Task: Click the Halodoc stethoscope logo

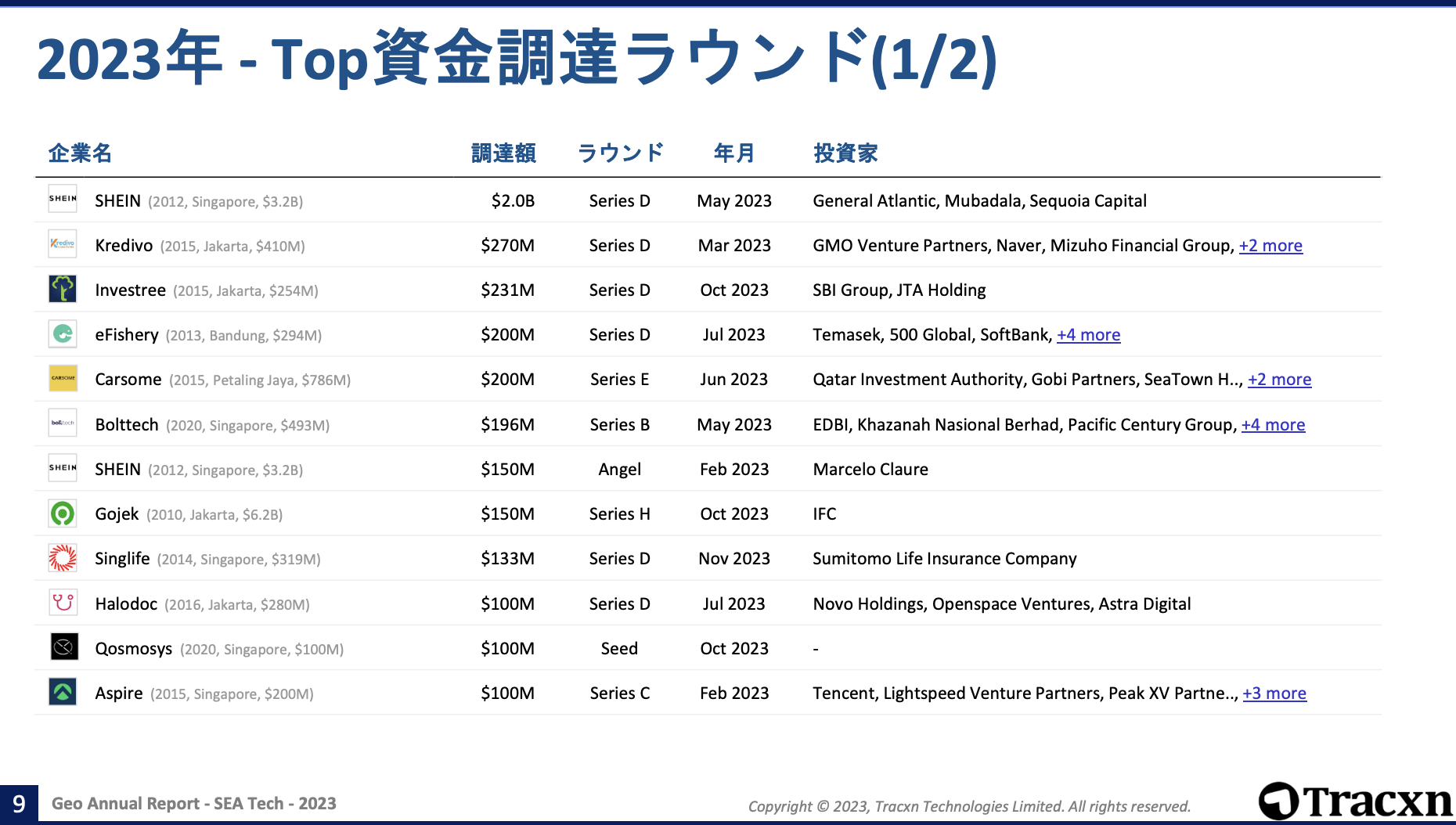Action: 63,602
